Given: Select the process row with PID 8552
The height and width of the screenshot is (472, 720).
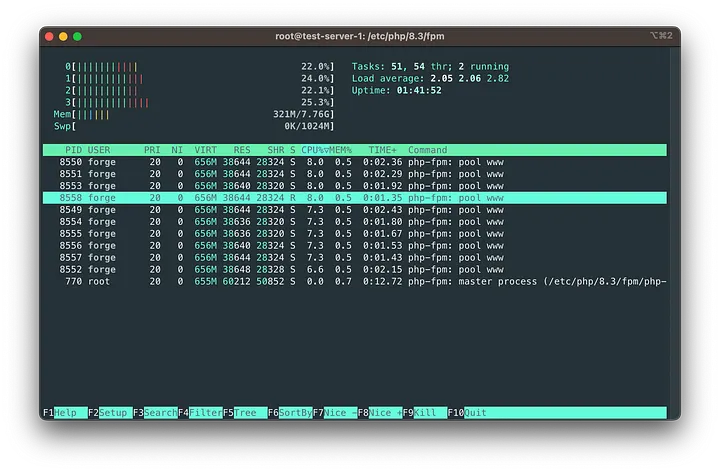Looking at the screenshot, I should coord(355,270).
